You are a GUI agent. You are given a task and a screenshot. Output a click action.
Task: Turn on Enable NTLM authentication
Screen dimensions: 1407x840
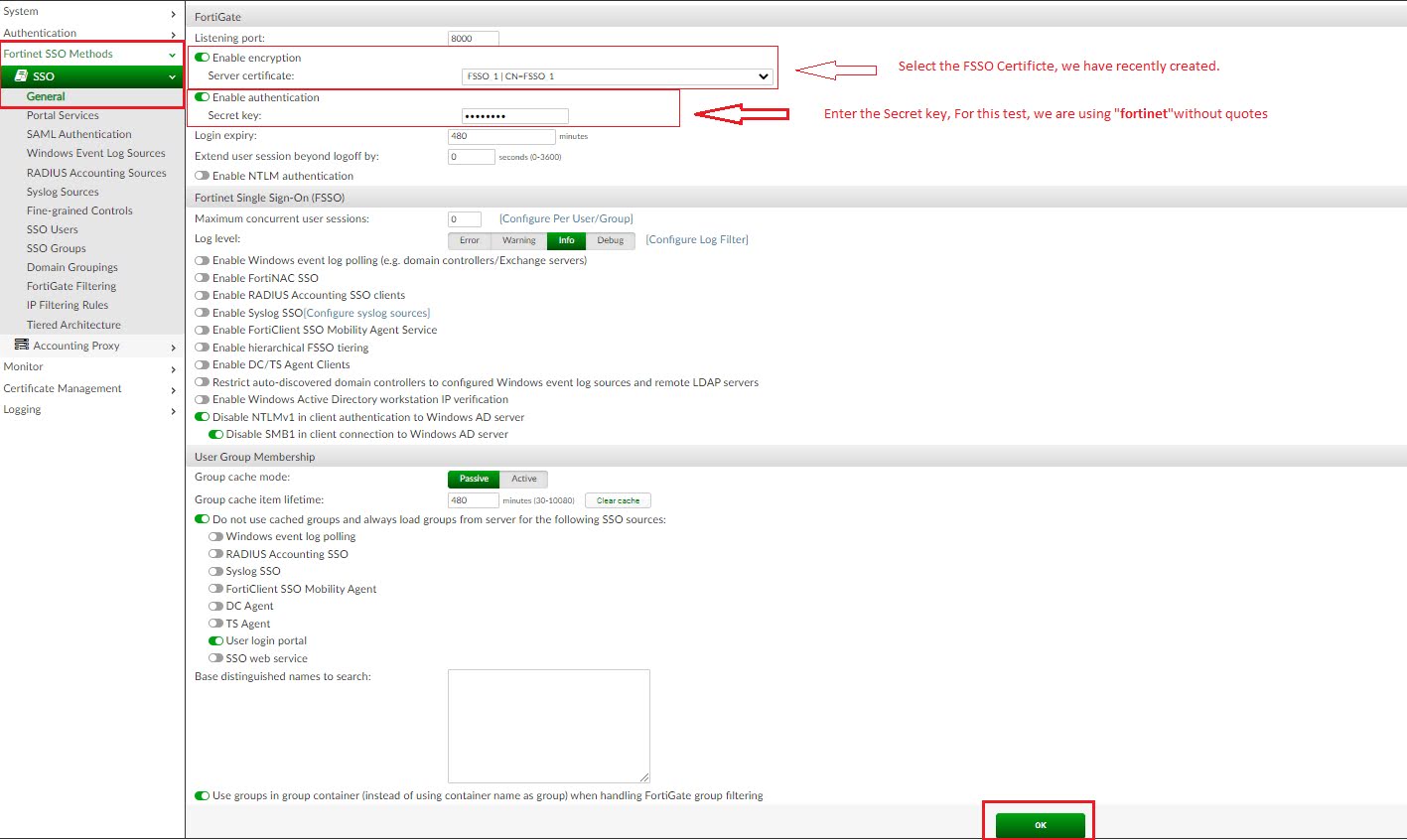click(203, 176)
